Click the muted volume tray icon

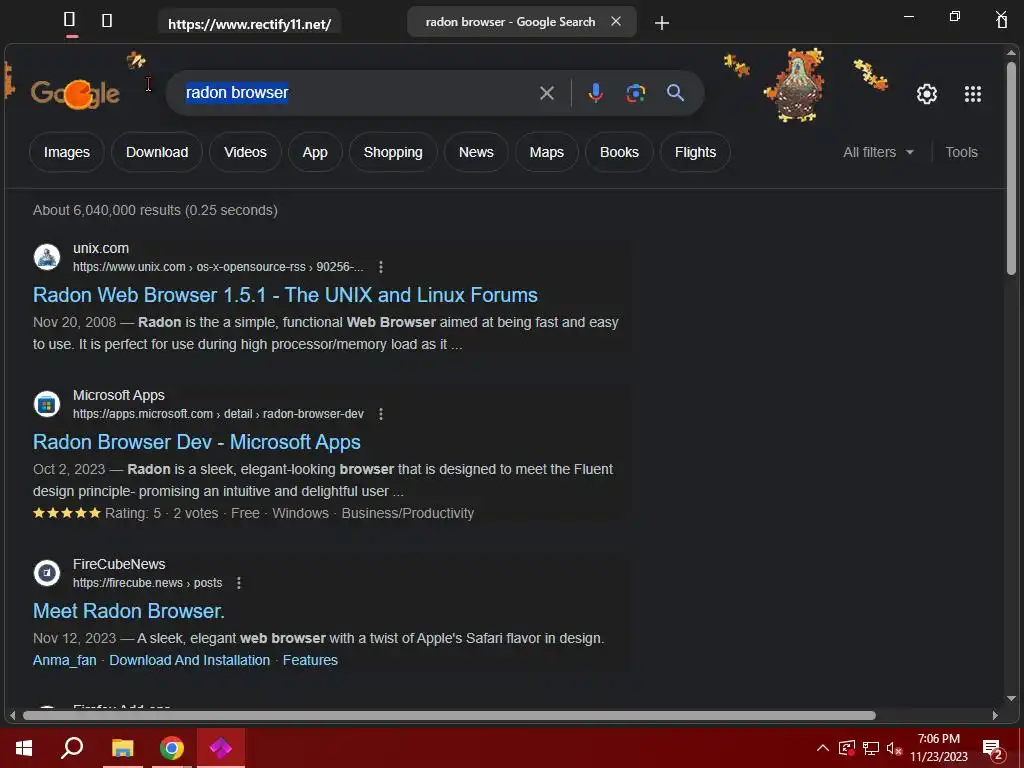click(x=894, y=748)
